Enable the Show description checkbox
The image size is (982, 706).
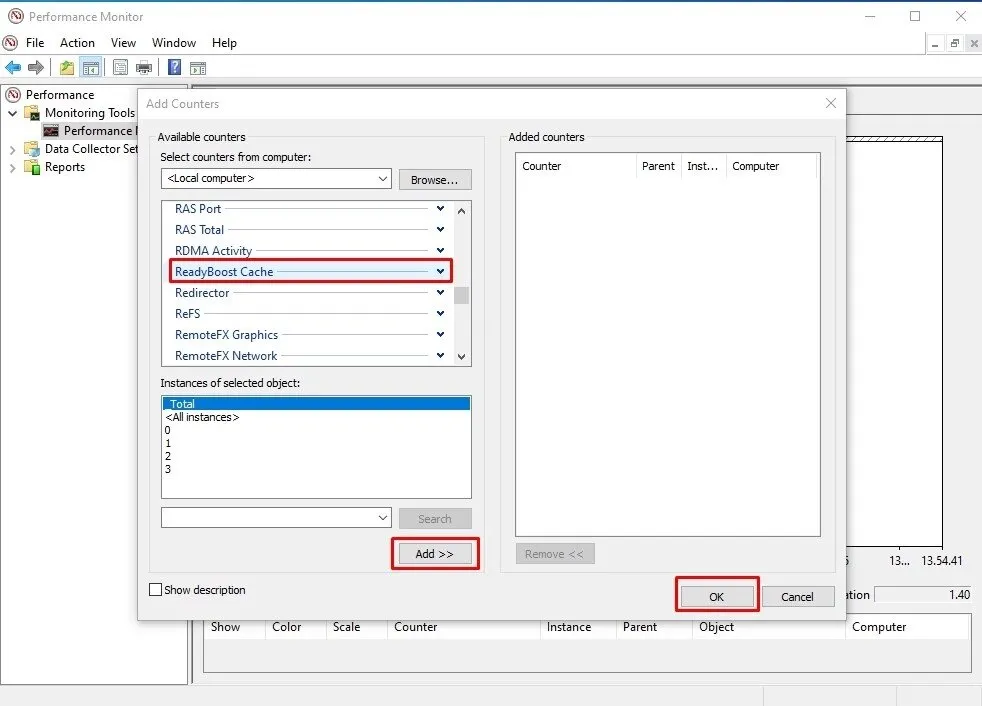(x=155, y=590)
